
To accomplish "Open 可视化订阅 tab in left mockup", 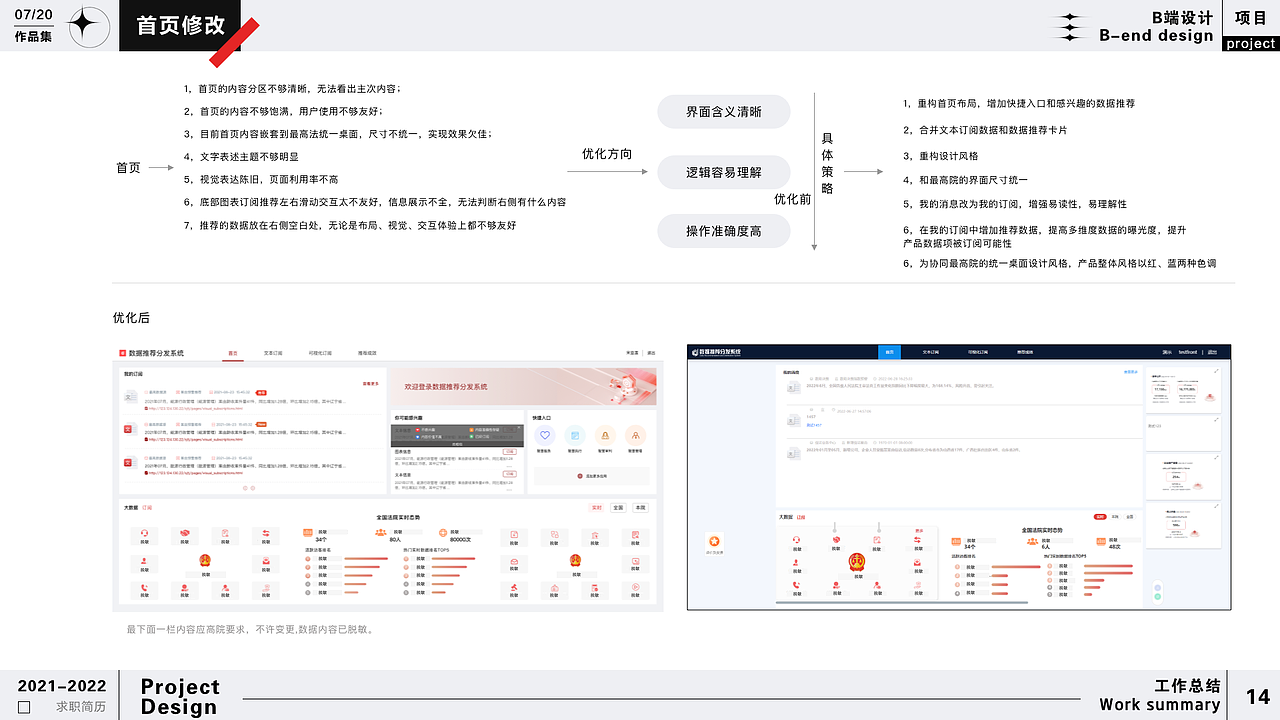I will 320,353.
